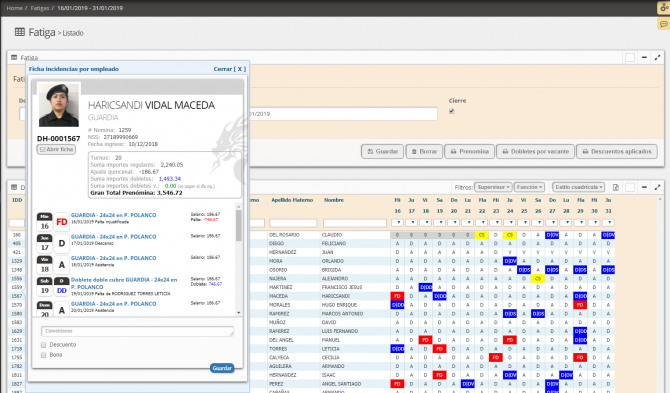Screen dimensions: 670x393
Task: Click the Guardar button in the Fatiga panel
Action: pyautogui.click(x=382, y=152)
